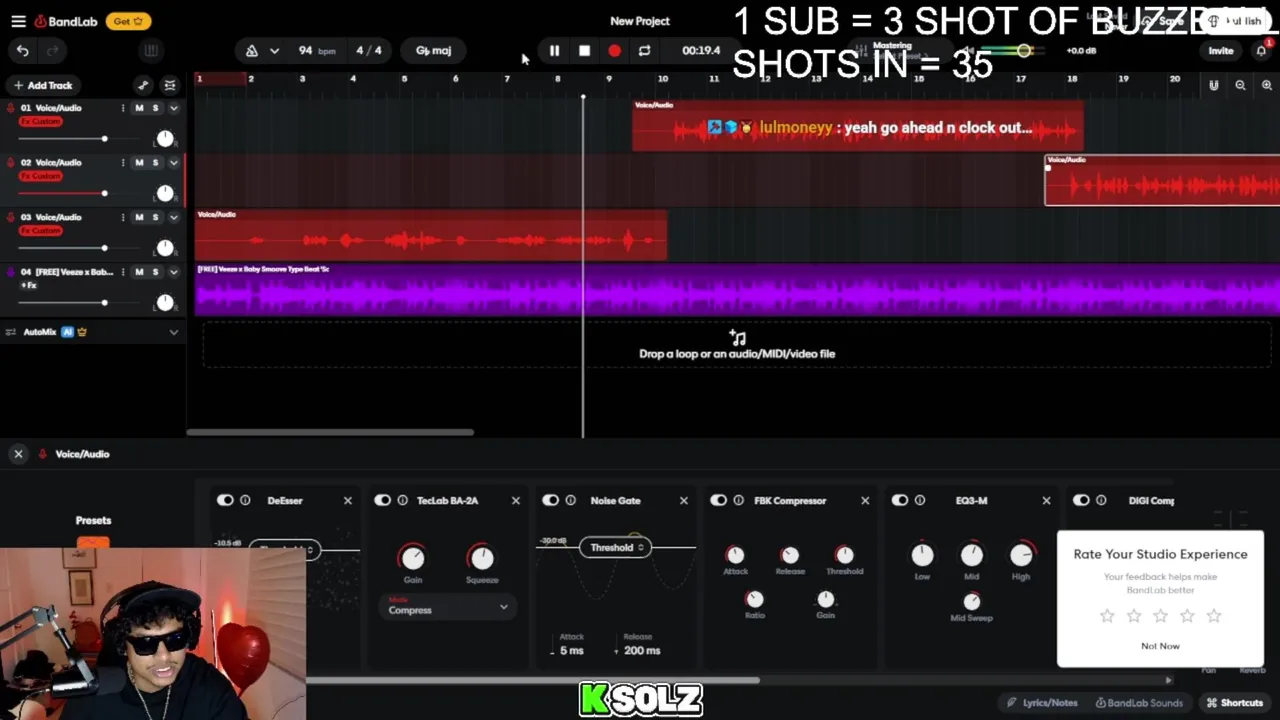1280x720 pixels.
Task: Start recording with the red circle
Action: coord(614,50)
